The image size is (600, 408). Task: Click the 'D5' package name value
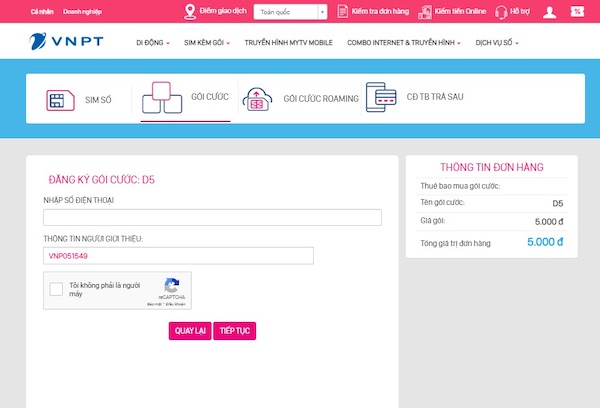pos(558,204)
